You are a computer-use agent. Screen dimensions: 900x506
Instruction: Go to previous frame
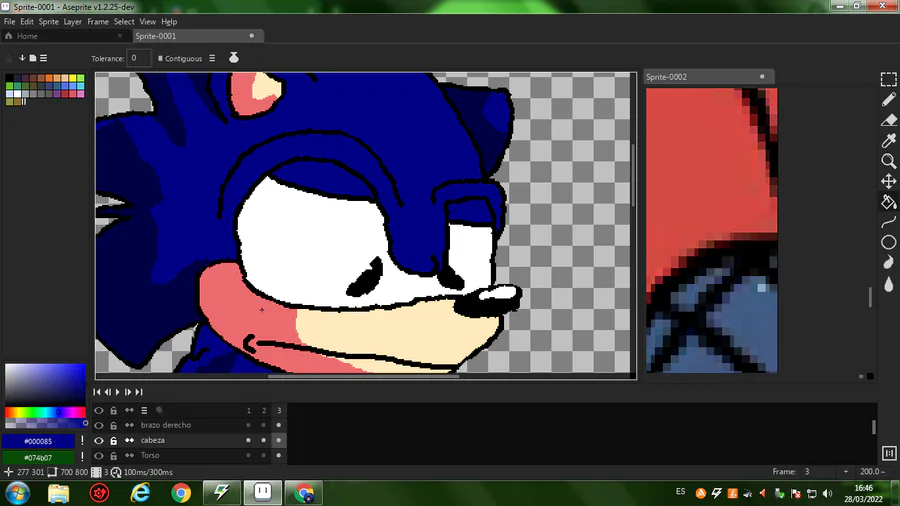pos(107,392)
